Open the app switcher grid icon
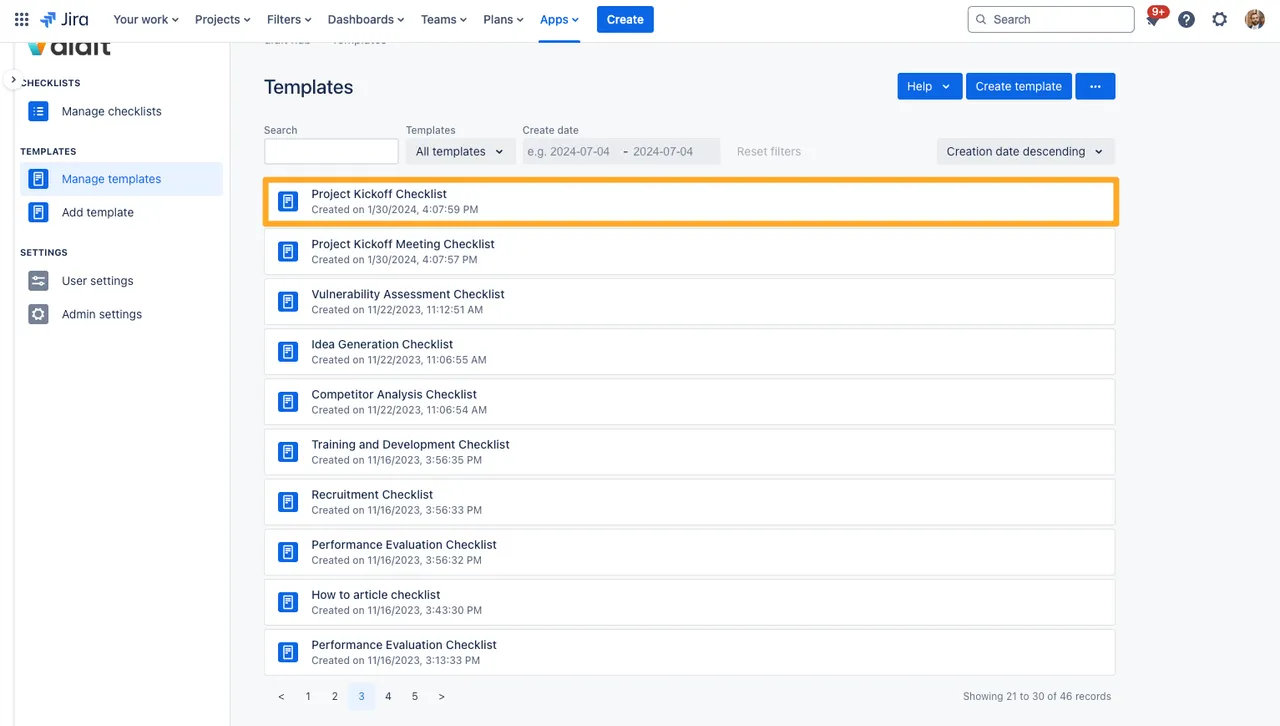Viewport: 1280px width, 726px height. click(x=21, y=19)
